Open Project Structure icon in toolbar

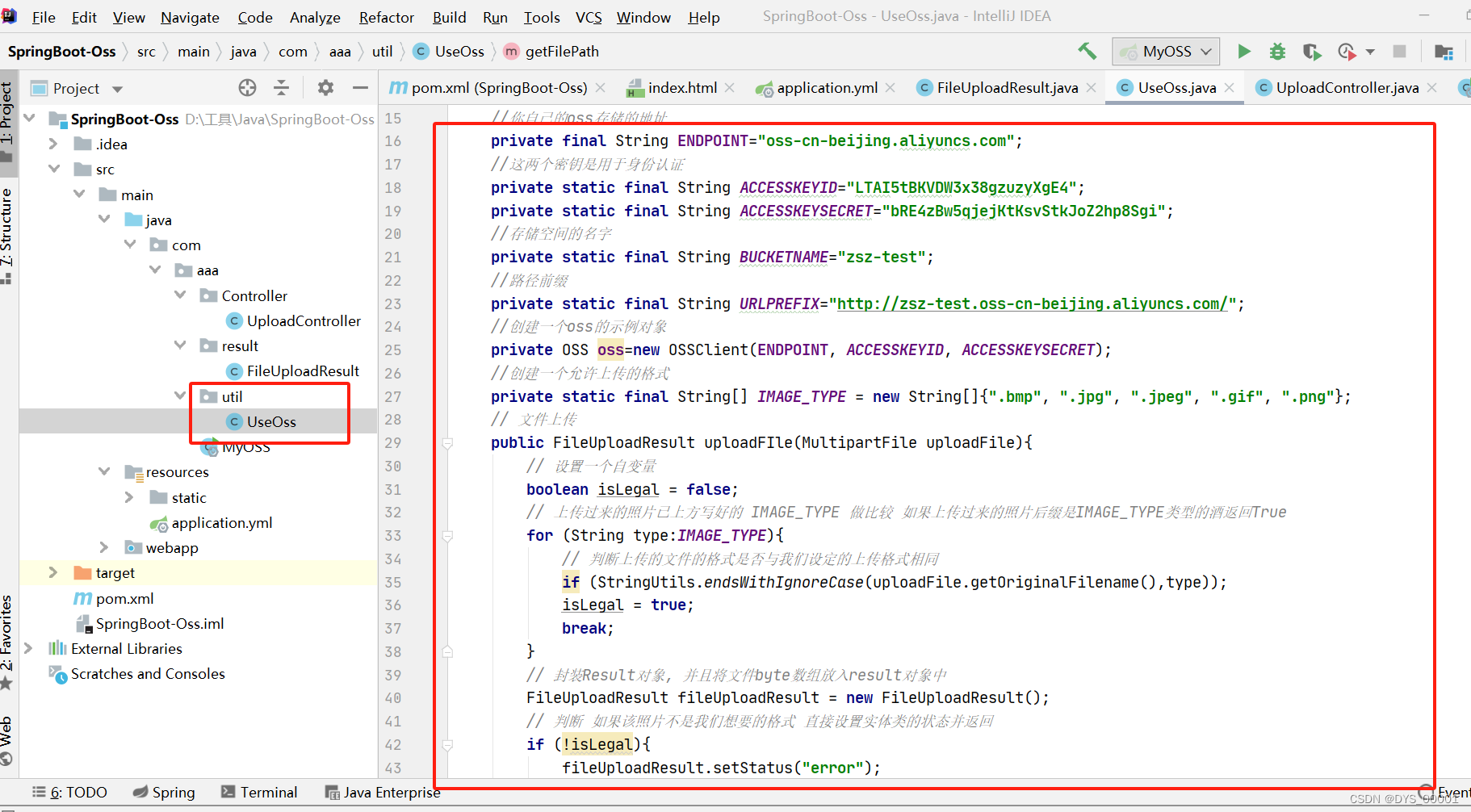tap(1444, 52)
